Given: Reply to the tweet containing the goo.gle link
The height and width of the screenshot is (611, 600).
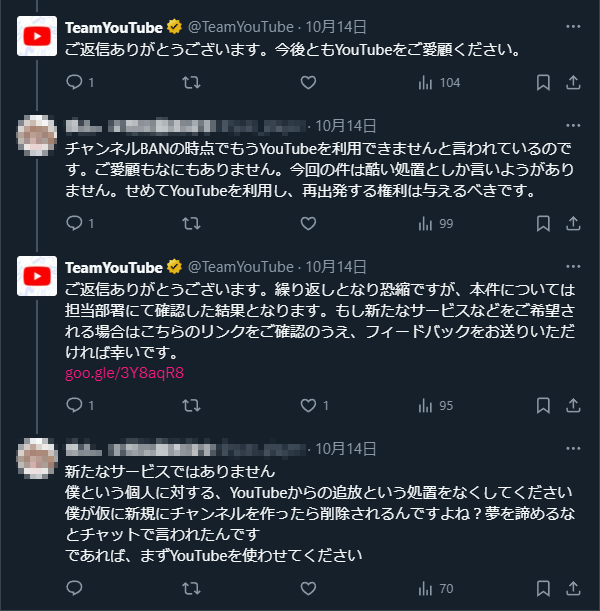Looking at the screenshot, I should coord(73,406).
